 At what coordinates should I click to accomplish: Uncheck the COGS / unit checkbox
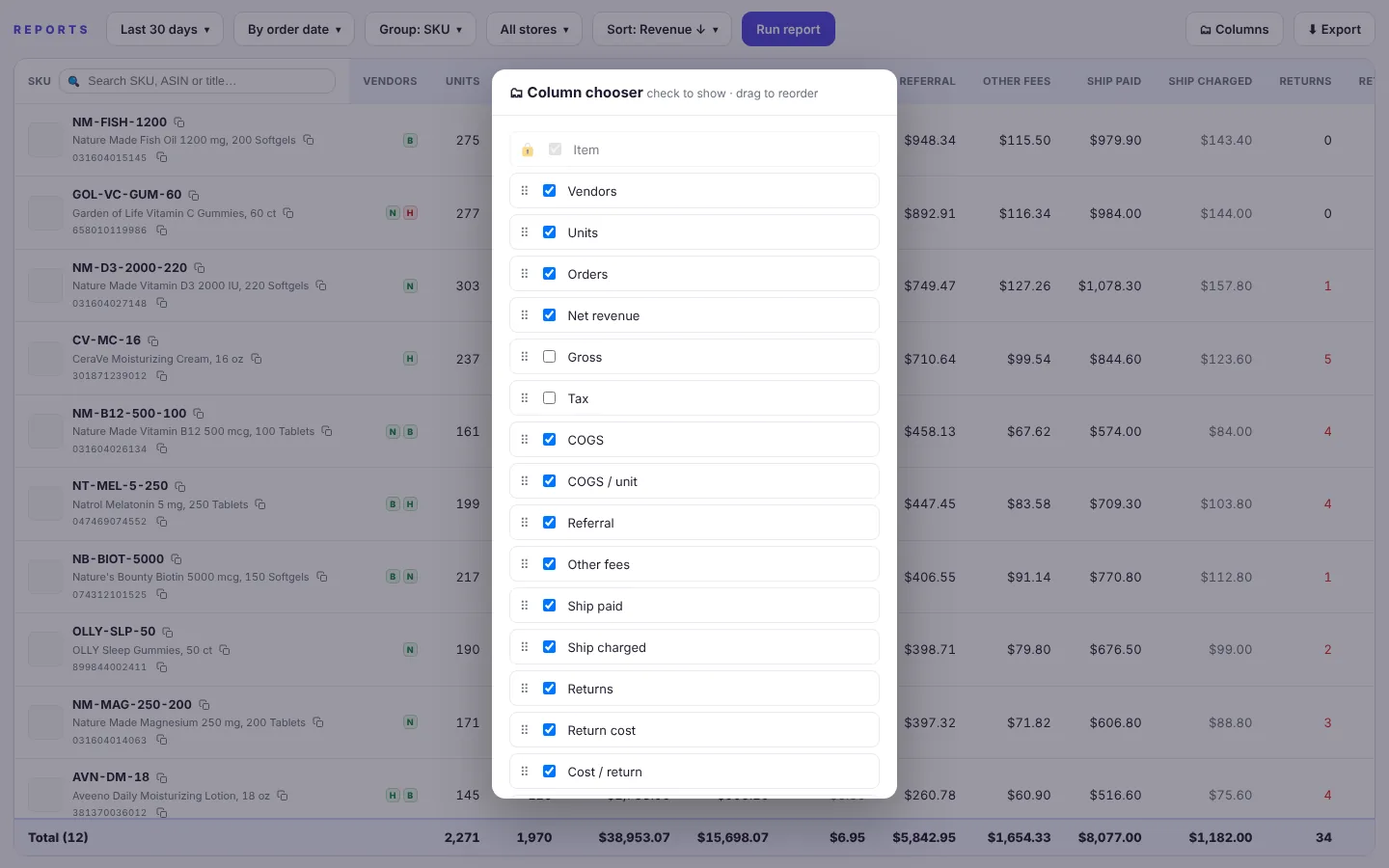point(550,481)
